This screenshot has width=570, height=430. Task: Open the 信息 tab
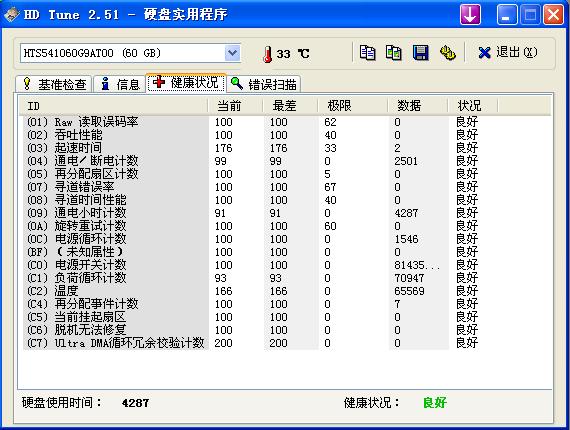[x=120, y=84]
